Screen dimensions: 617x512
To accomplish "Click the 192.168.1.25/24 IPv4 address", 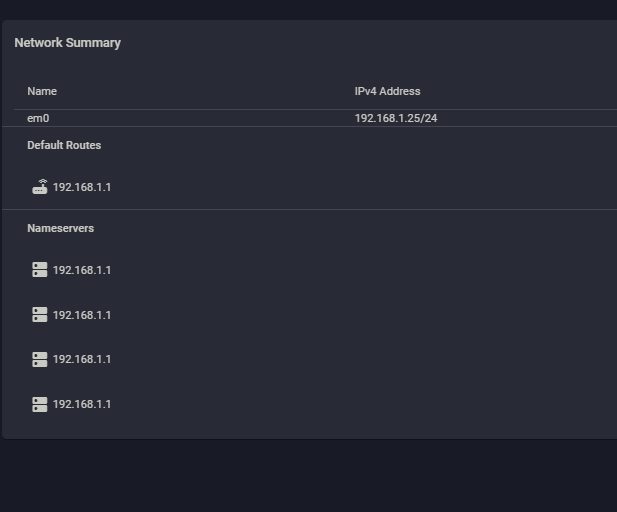I will [x=396, y=118].
